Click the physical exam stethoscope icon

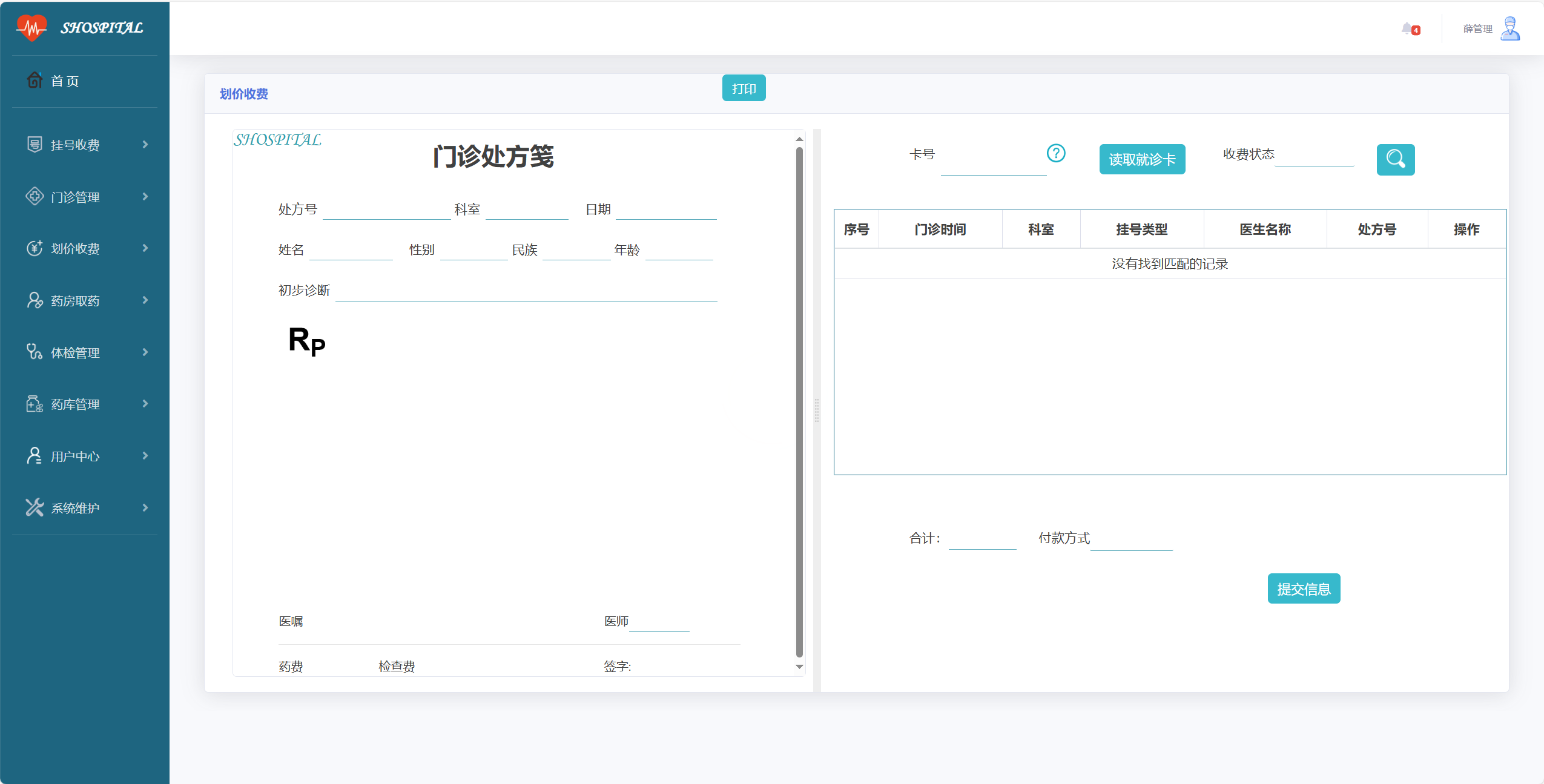click(x=35, y=352)
